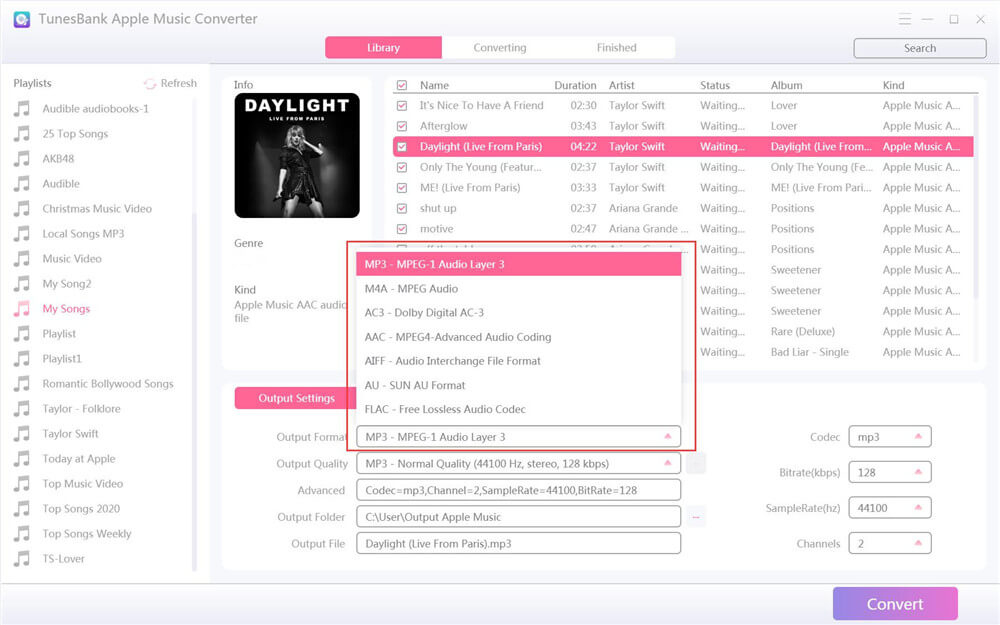1000x625 pixels.
Task: Uncheck Daylight (Live From Paris) checkbox
Action: tap(402, 147)
